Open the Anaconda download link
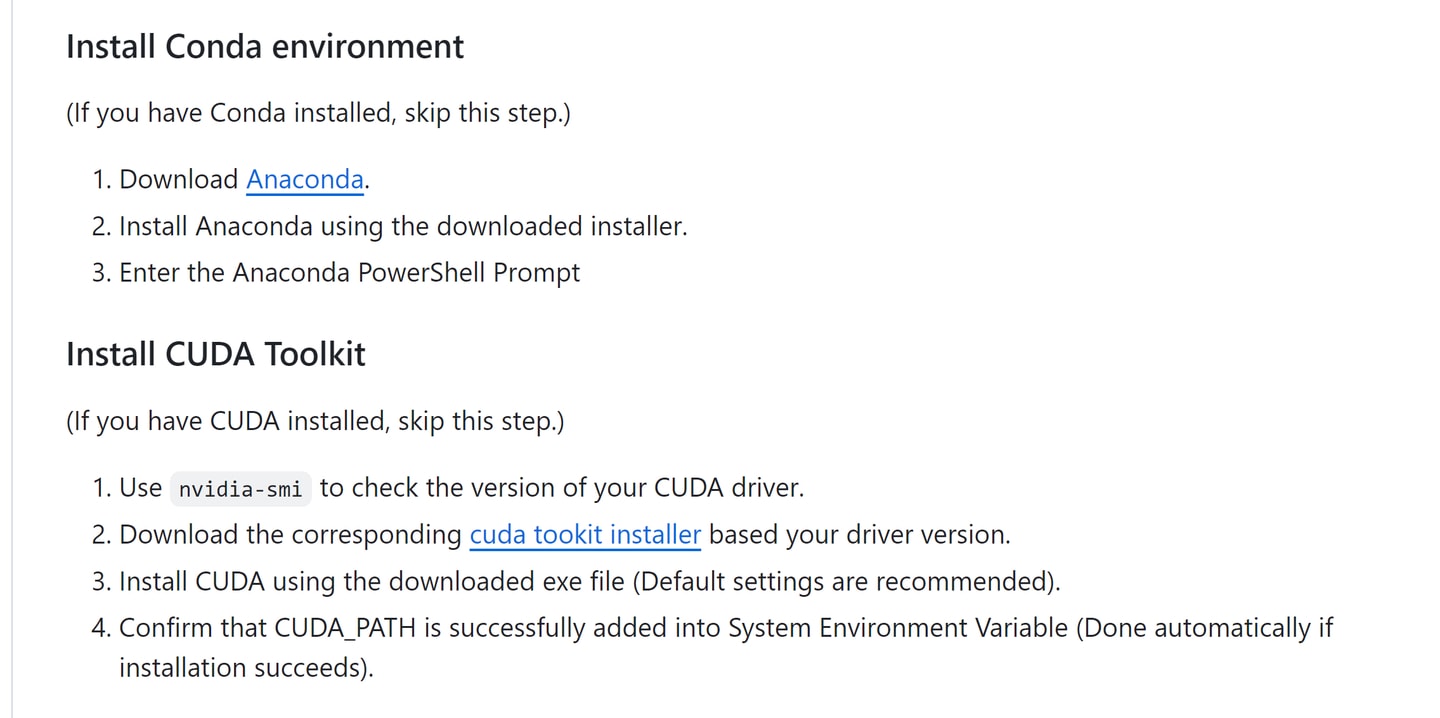Screen dimensions: 1440x718 (305, 180)
